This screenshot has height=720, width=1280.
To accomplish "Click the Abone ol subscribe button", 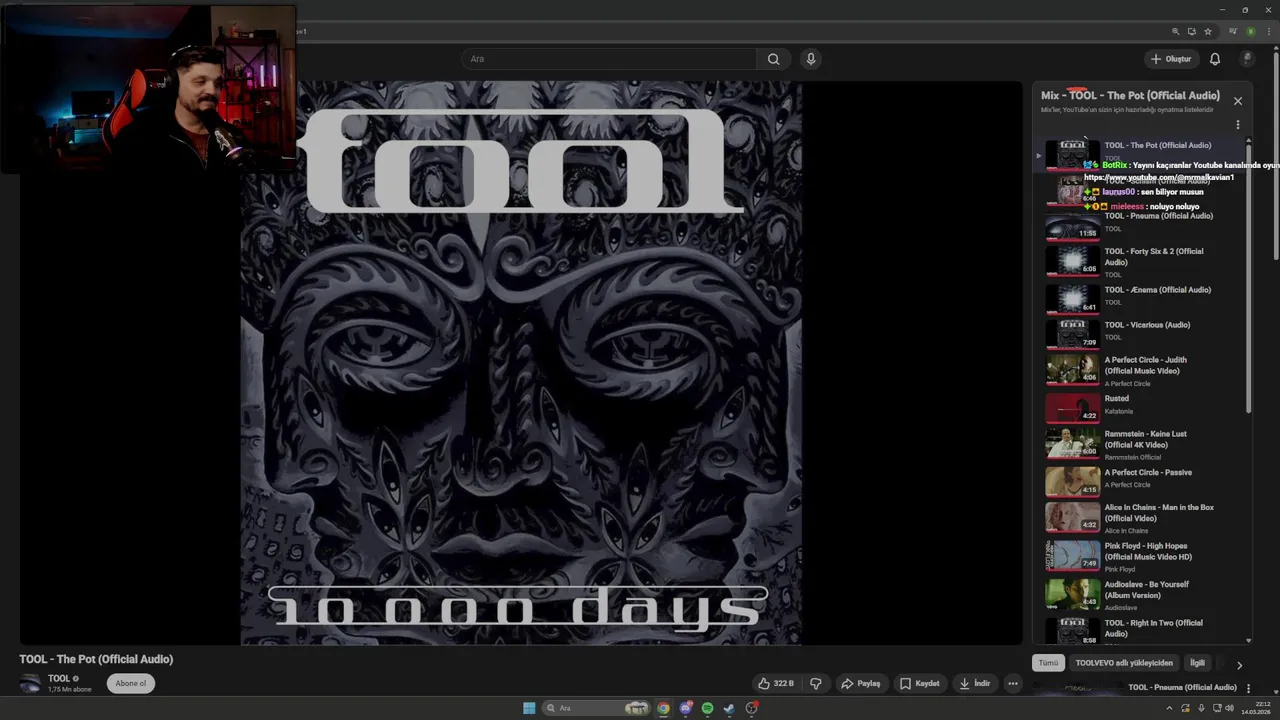I will point(131,684).
